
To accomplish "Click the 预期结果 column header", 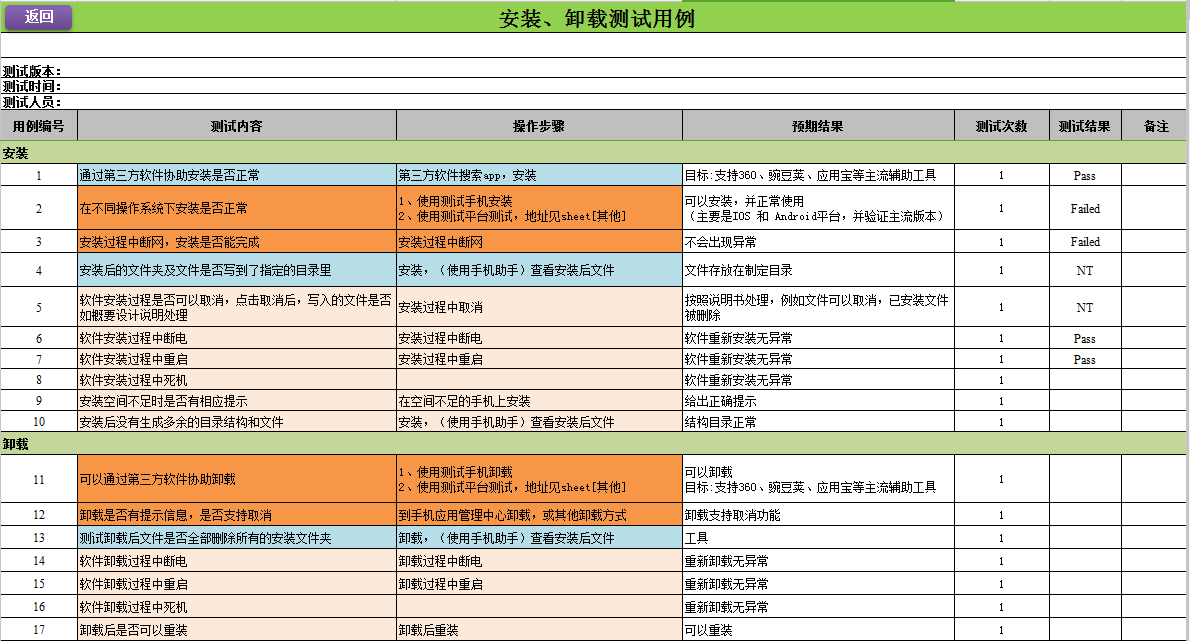I will coord(818,126).
